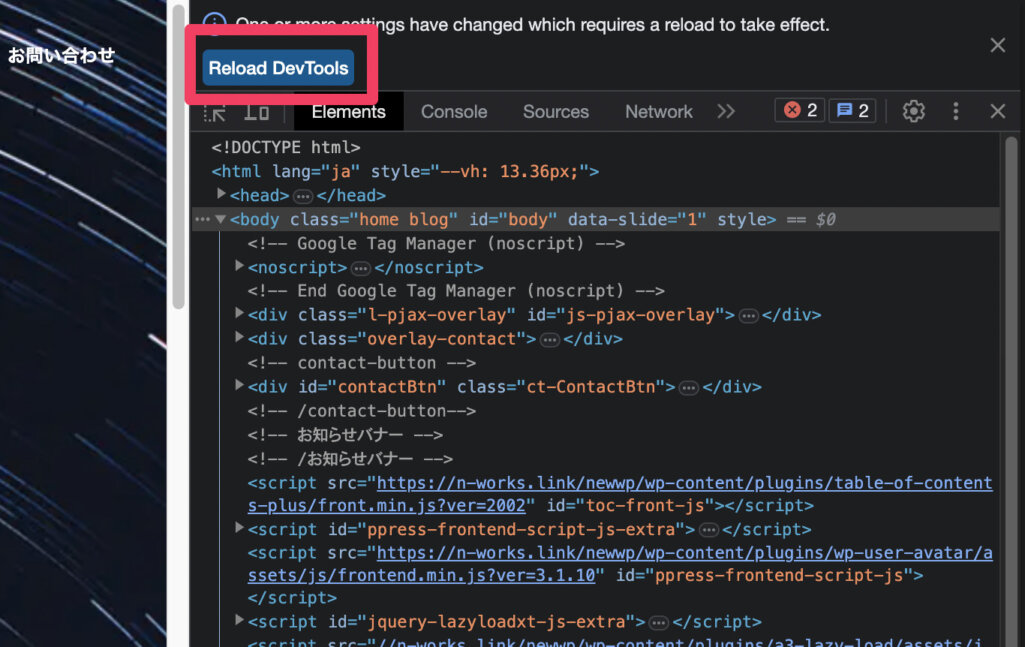
Task: Toggle the device toolbar icon
Action: (x=257, y=112)
